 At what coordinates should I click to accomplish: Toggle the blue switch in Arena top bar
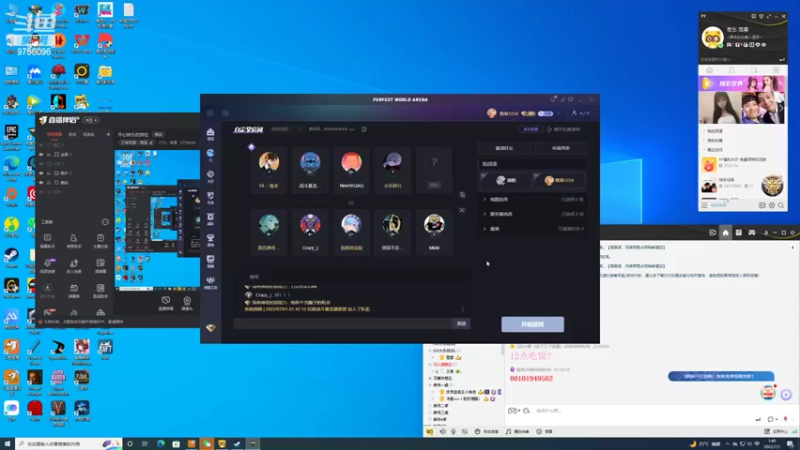[x=545, y=113]
